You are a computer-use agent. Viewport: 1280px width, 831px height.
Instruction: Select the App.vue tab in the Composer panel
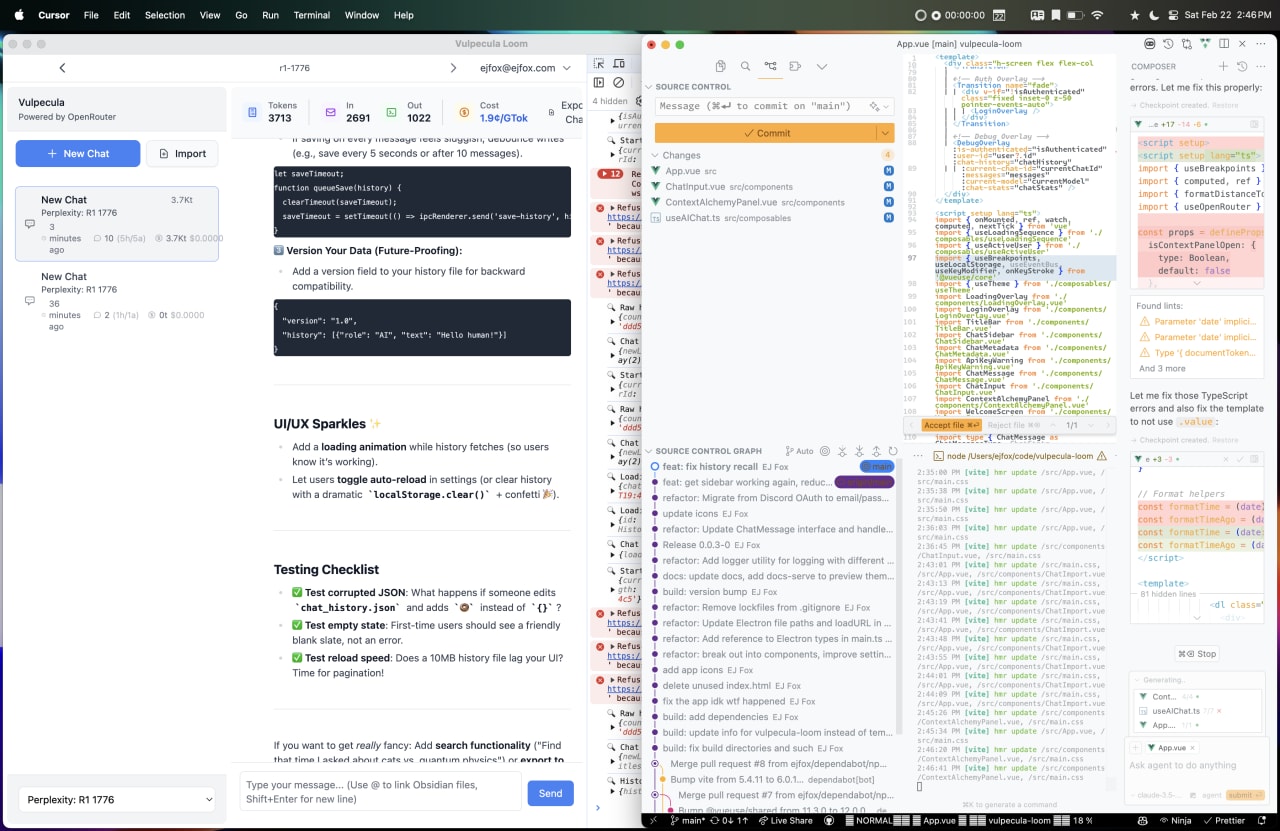coord(1166,746)
